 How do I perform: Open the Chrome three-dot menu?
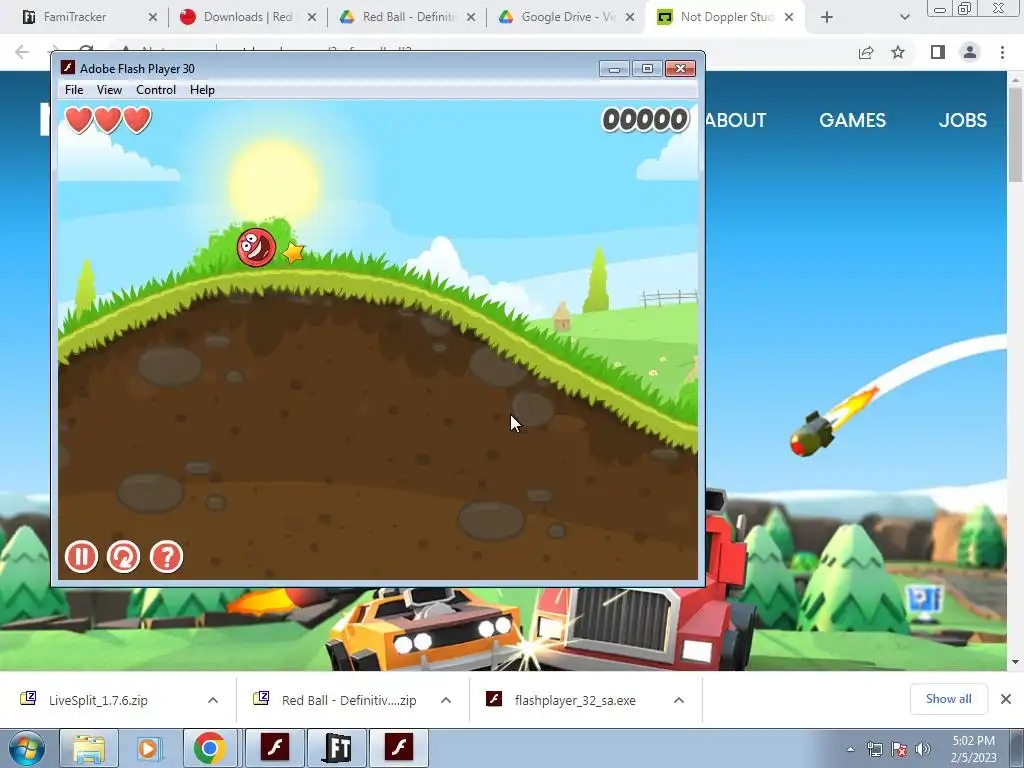pyautogui.click(x=1002, y=52)
